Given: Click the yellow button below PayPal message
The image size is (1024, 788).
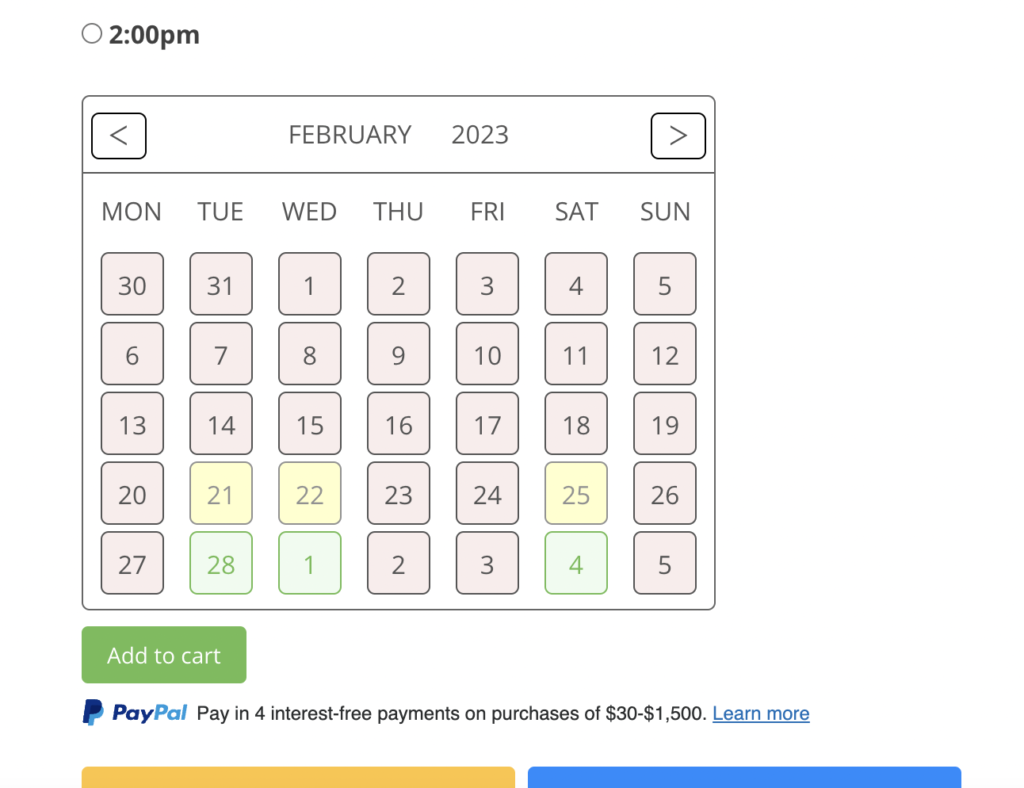Looking at the screenshot, I should point(298,777).
